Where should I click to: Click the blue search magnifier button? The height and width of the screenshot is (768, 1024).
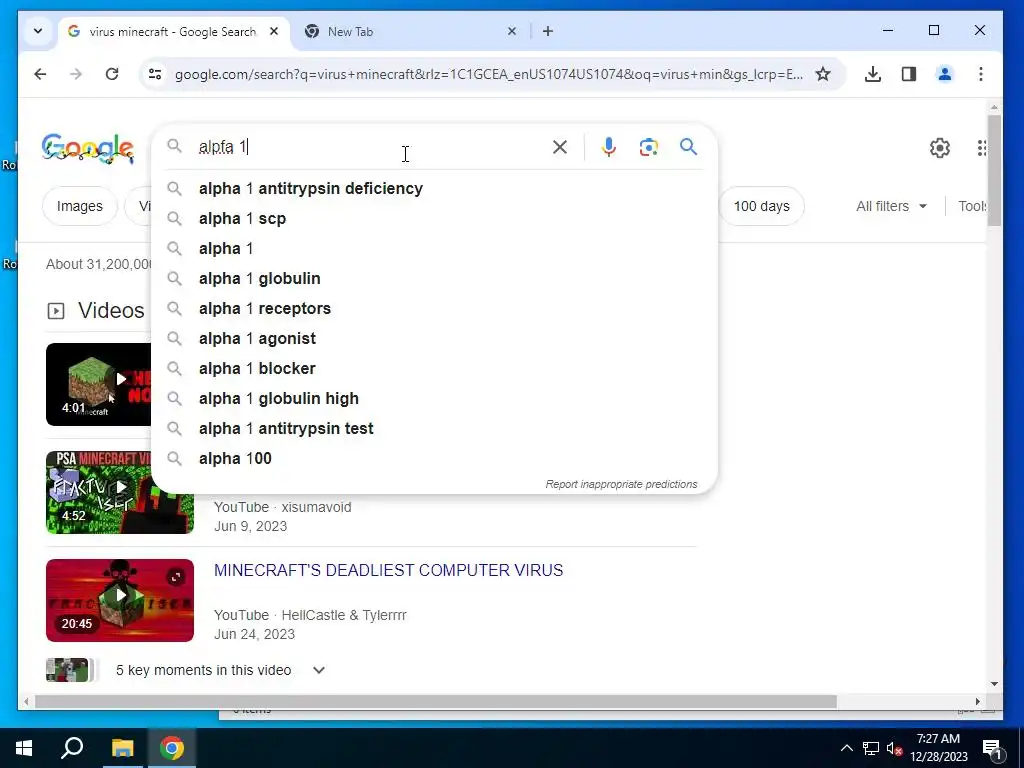pos(688,147)
